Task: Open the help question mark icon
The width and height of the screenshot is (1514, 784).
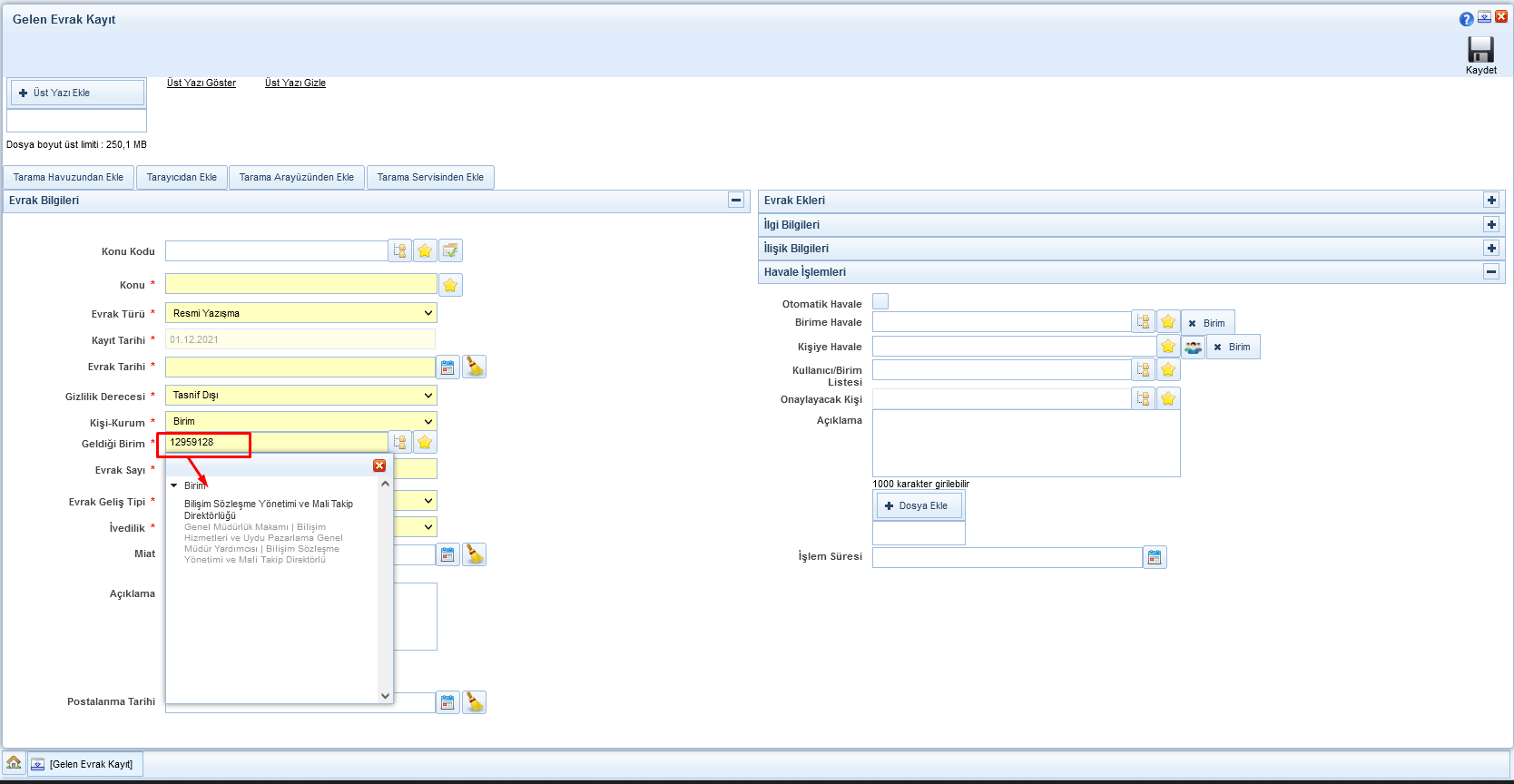Action: tap(1466, 19)
